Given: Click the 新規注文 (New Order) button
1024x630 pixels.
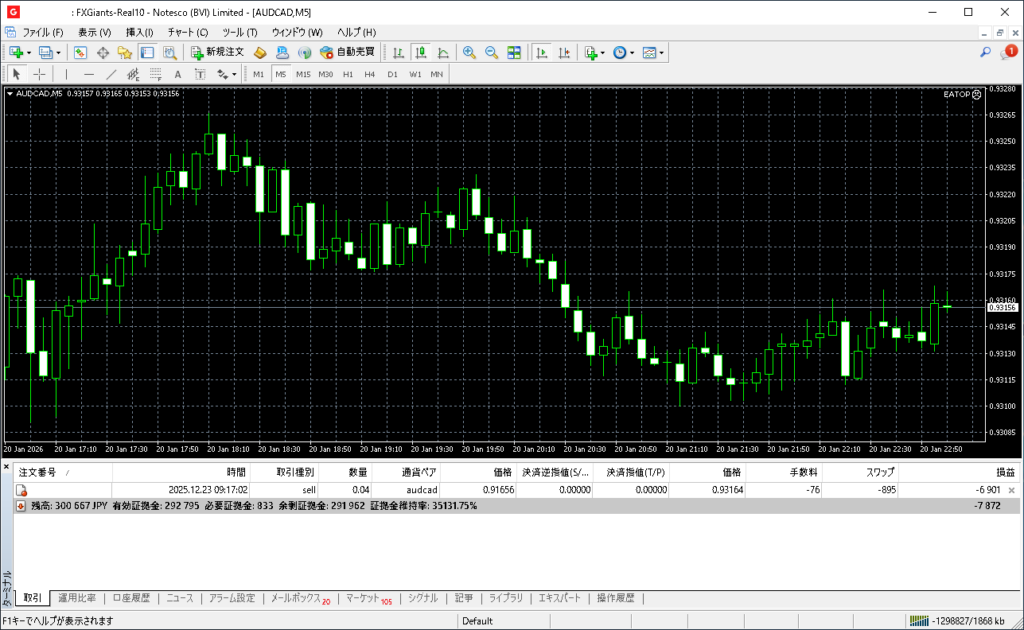Looking at the screenshot, I should tap(217, 52).
